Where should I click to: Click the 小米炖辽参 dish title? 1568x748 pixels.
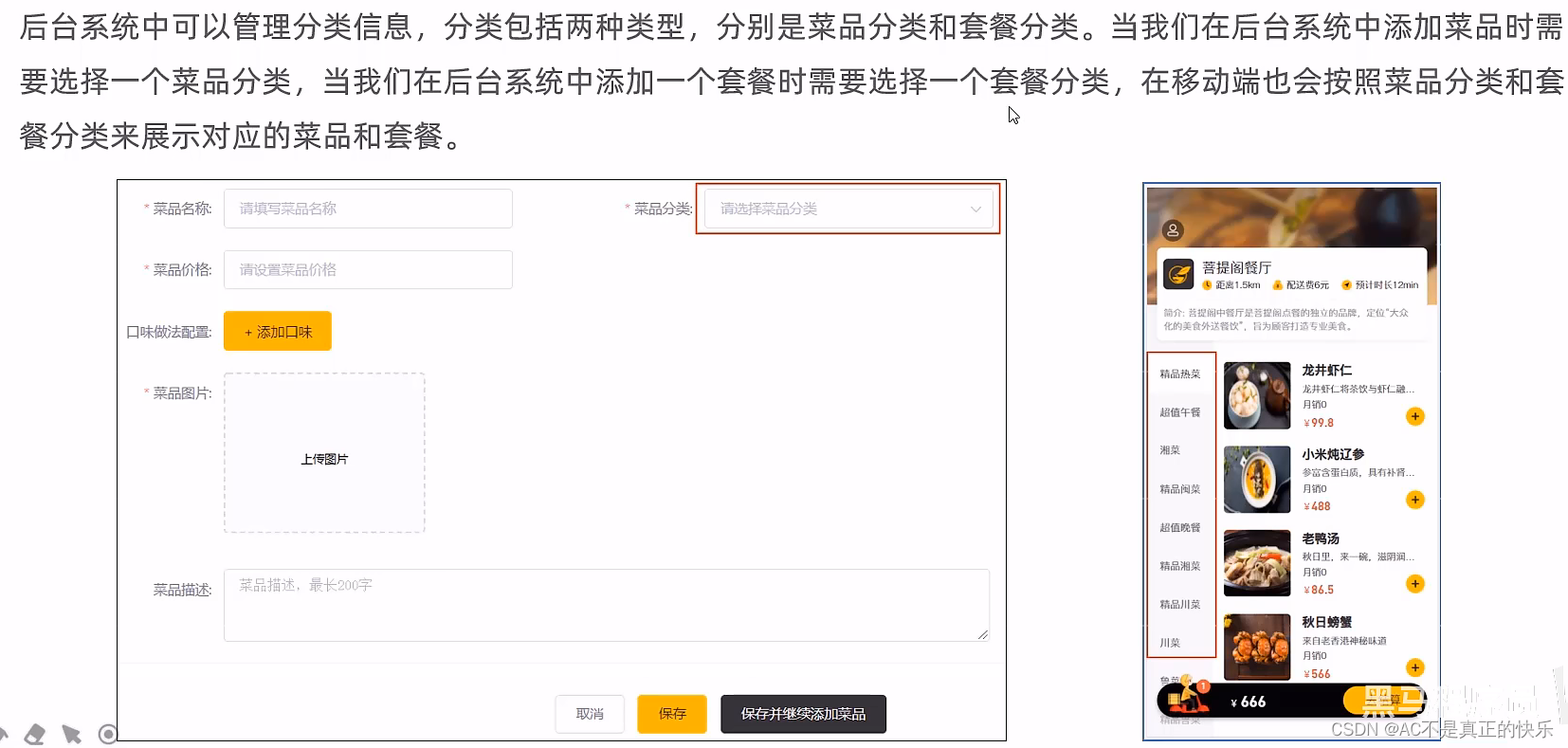(x=1333, y=454)
